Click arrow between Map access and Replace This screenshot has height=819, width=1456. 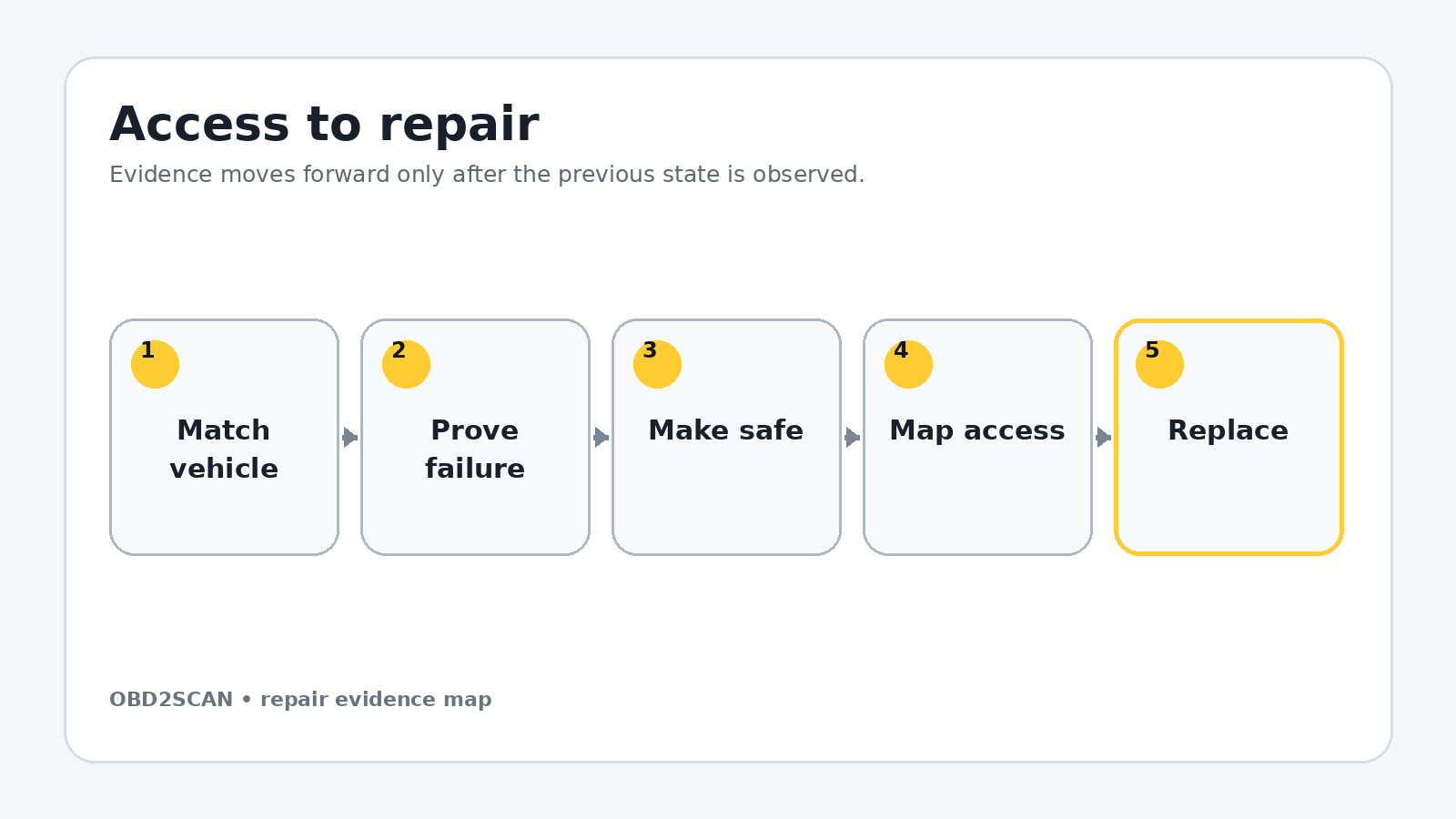pos(1104,437)
